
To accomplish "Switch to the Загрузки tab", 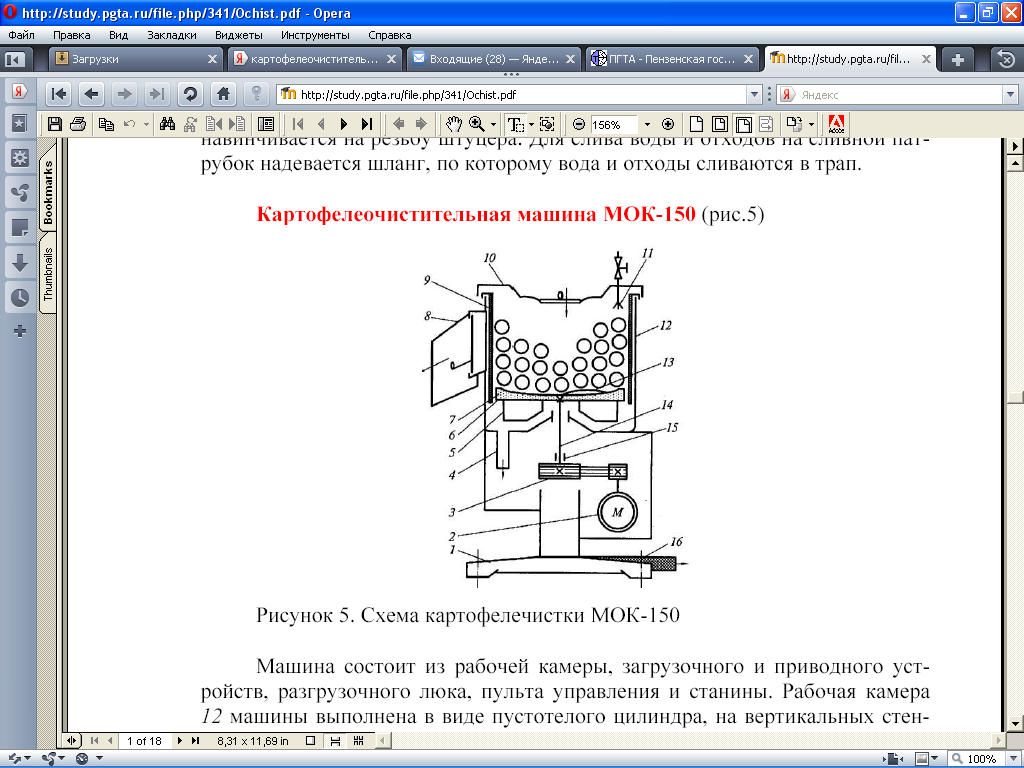I will pyautogui.click(x=136, y=59).
